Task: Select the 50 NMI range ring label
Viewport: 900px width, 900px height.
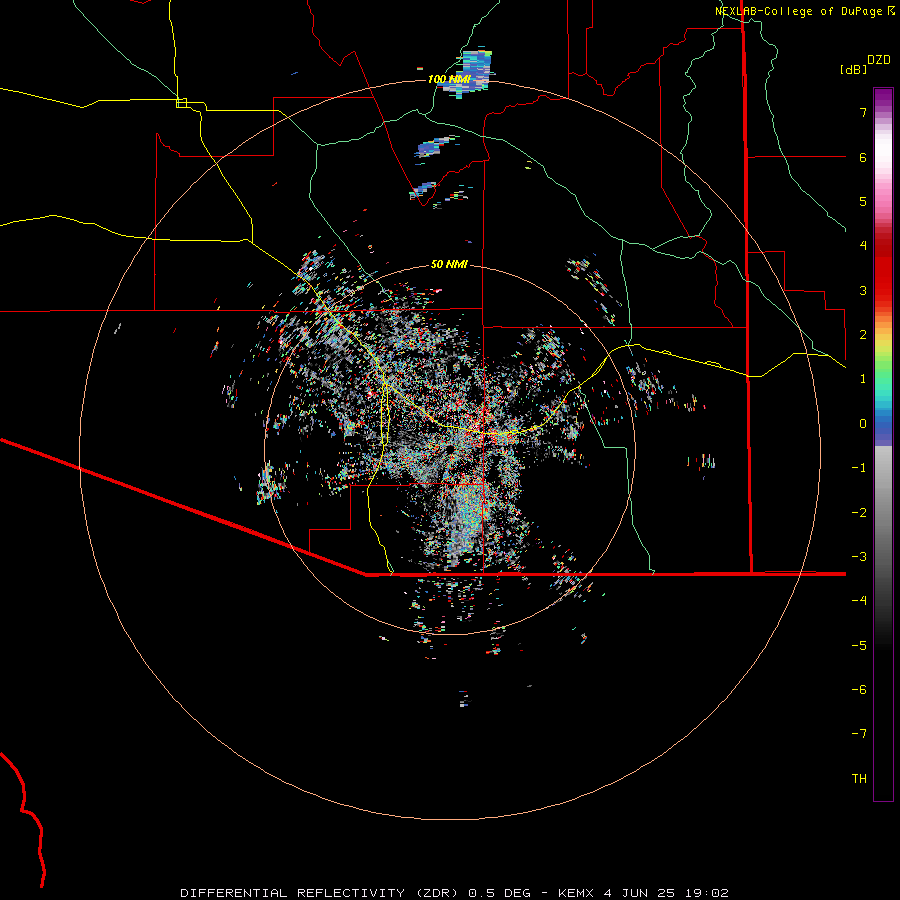Action: (449, 264)
